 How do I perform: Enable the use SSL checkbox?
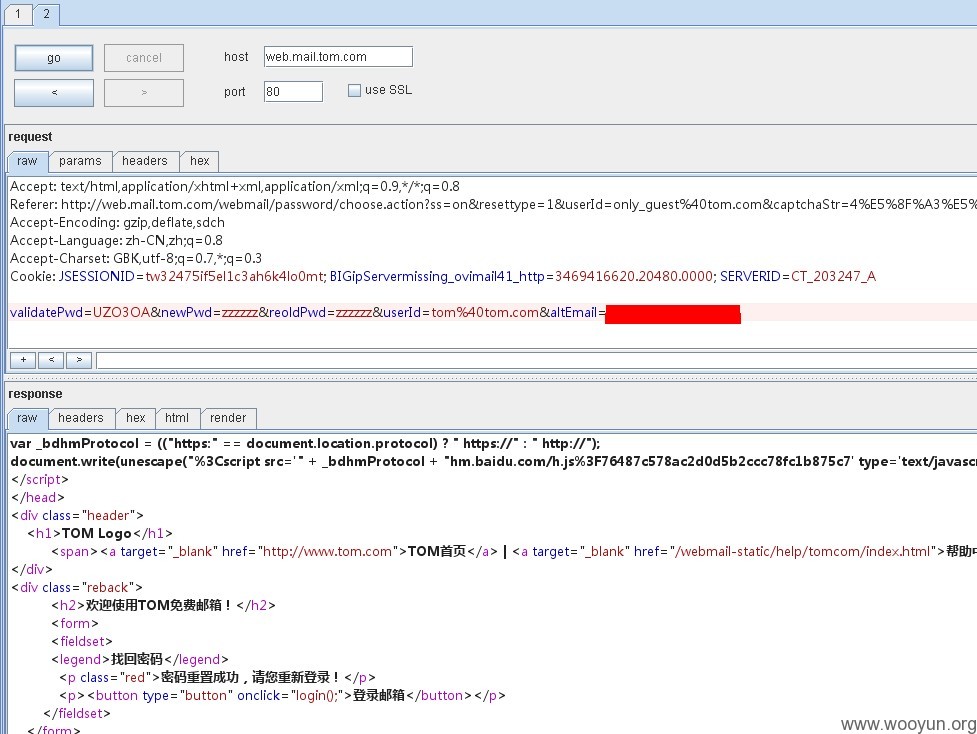355,90
